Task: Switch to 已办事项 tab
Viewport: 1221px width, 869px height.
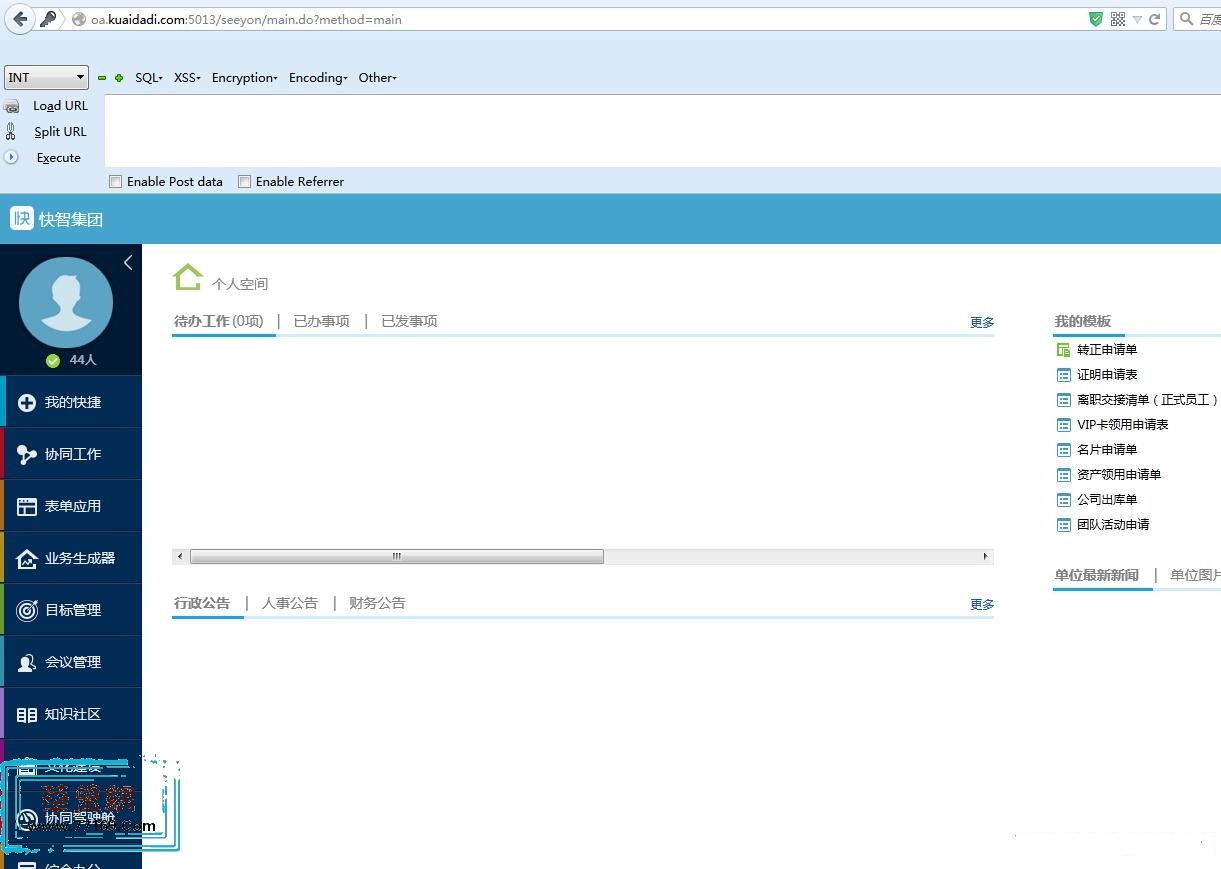Action: 321,321
